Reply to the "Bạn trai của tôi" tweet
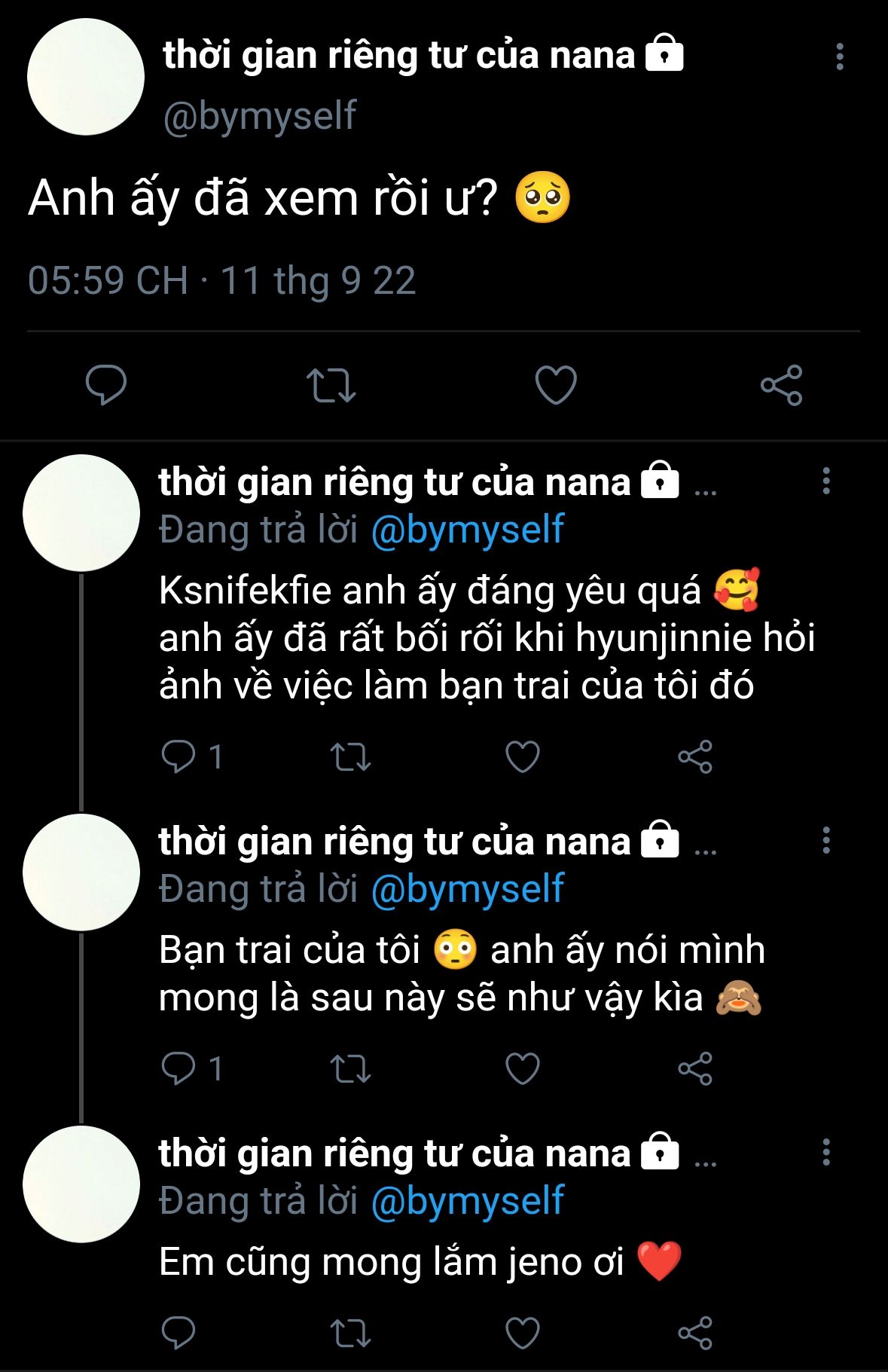 [179, 1068]
